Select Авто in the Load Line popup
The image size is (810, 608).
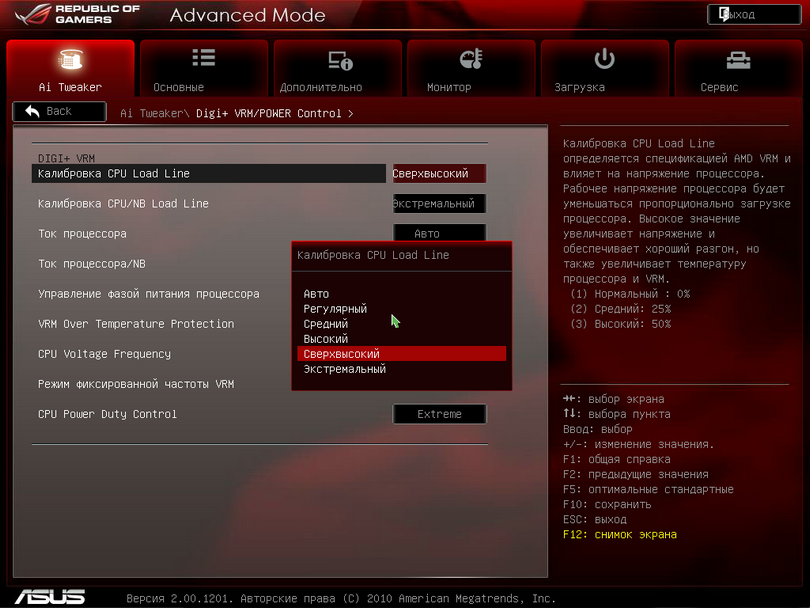click(x=316, y=294)
